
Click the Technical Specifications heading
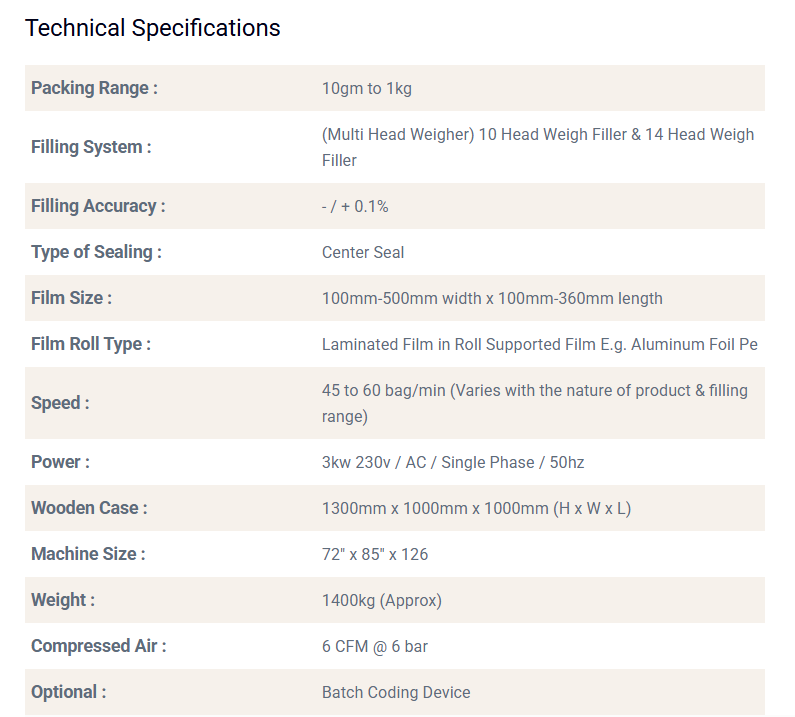click(x=152, y=28)
